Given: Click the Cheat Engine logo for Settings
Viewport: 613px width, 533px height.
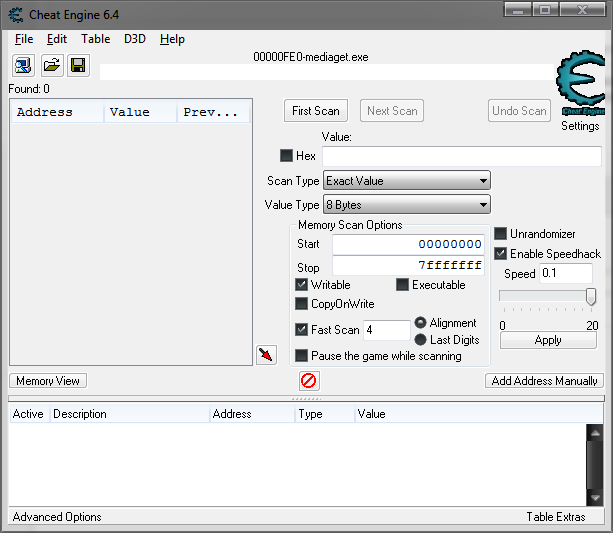Looking at the screenshot, I should pyautogui.click(x=581, y=82).
